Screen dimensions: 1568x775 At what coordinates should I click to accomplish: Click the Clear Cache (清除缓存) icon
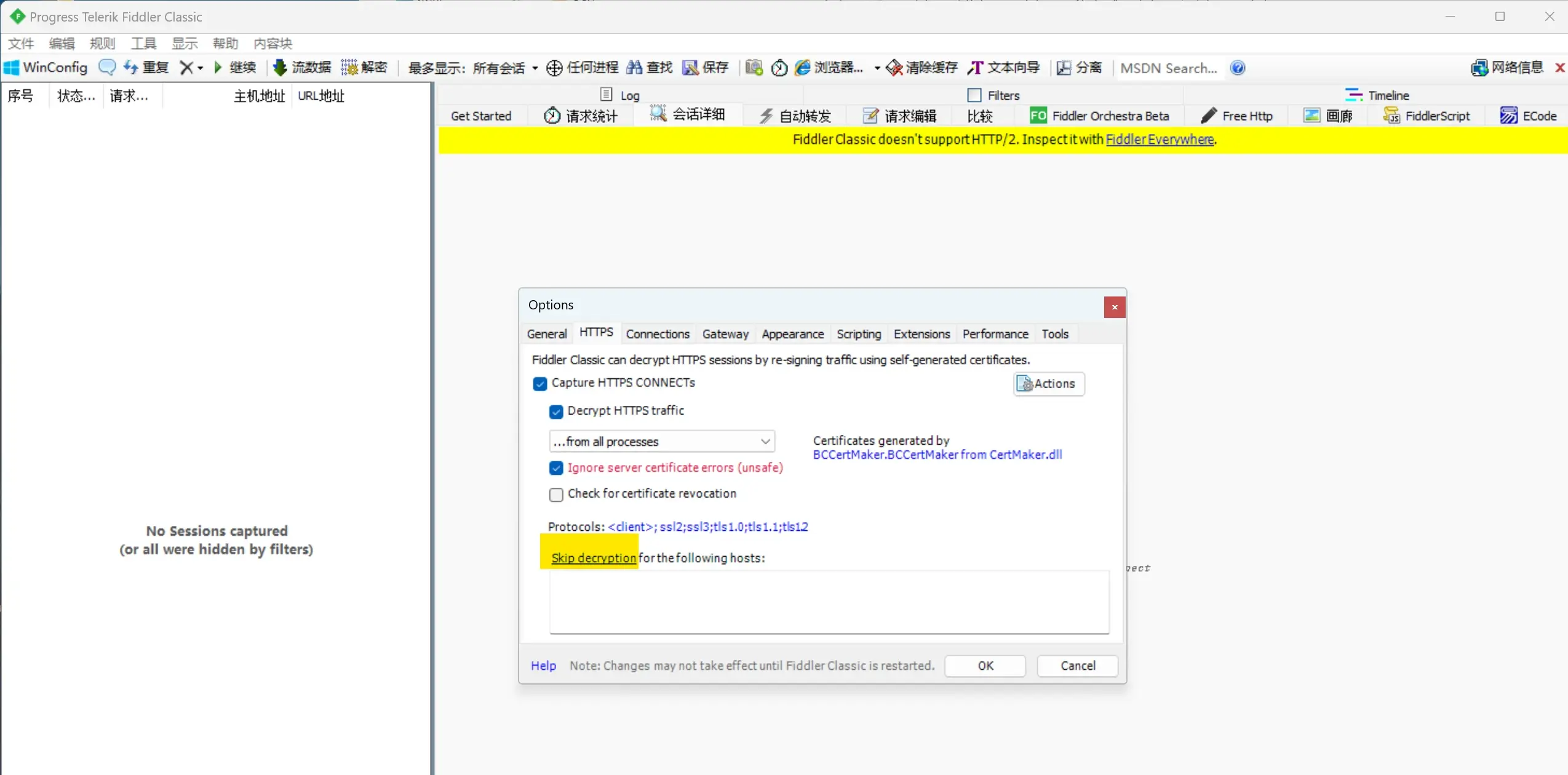[894, 68]
